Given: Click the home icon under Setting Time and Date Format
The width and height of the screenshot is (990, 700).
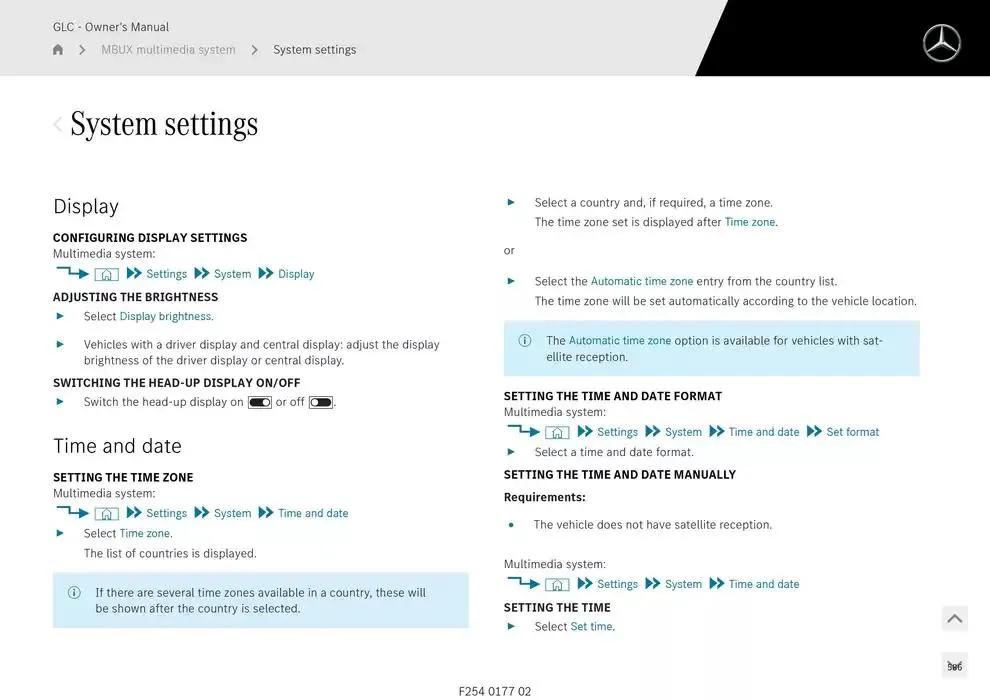Looking at the screenshot, I should point(557,432).
